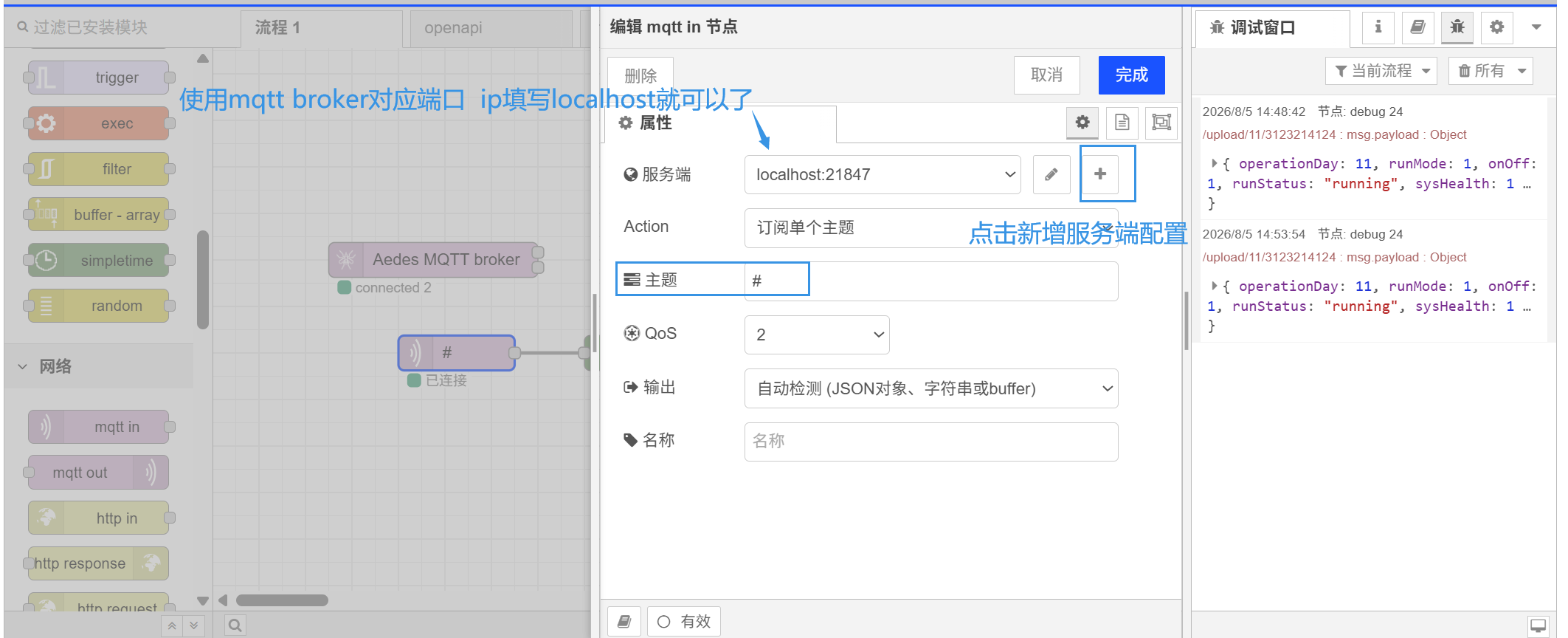Click the pencil icon to edit MQTT server
This screenshot has height=638, width=1568.
[x=1051, y=174]
